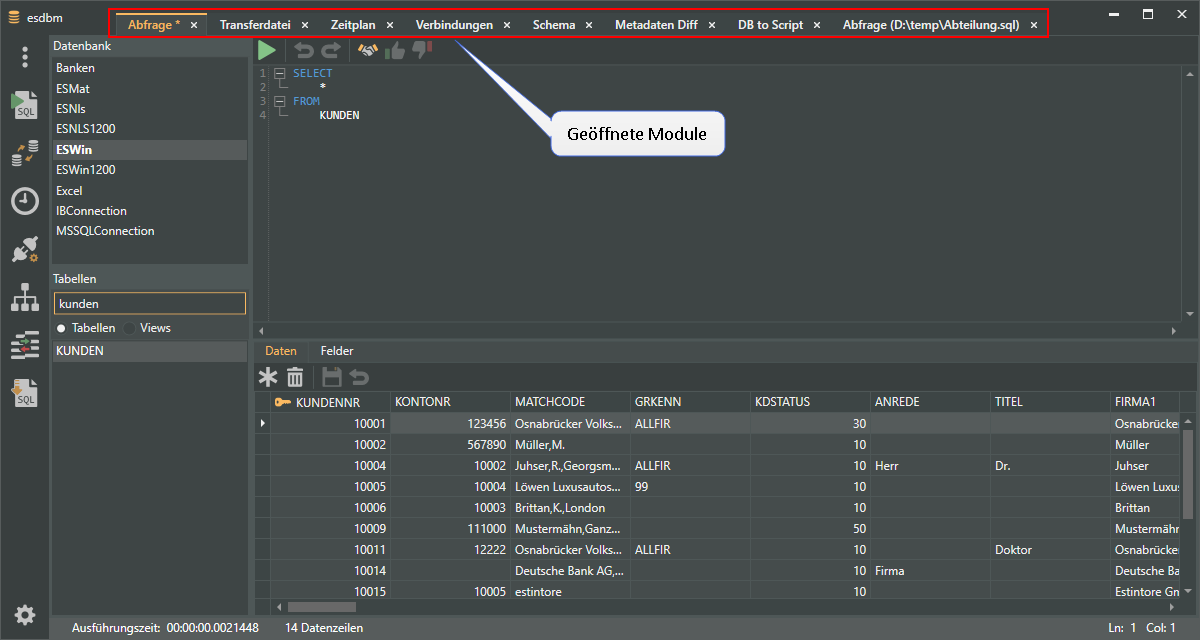
Task: Undo the last query edit
Action: (x=304, y=50)
